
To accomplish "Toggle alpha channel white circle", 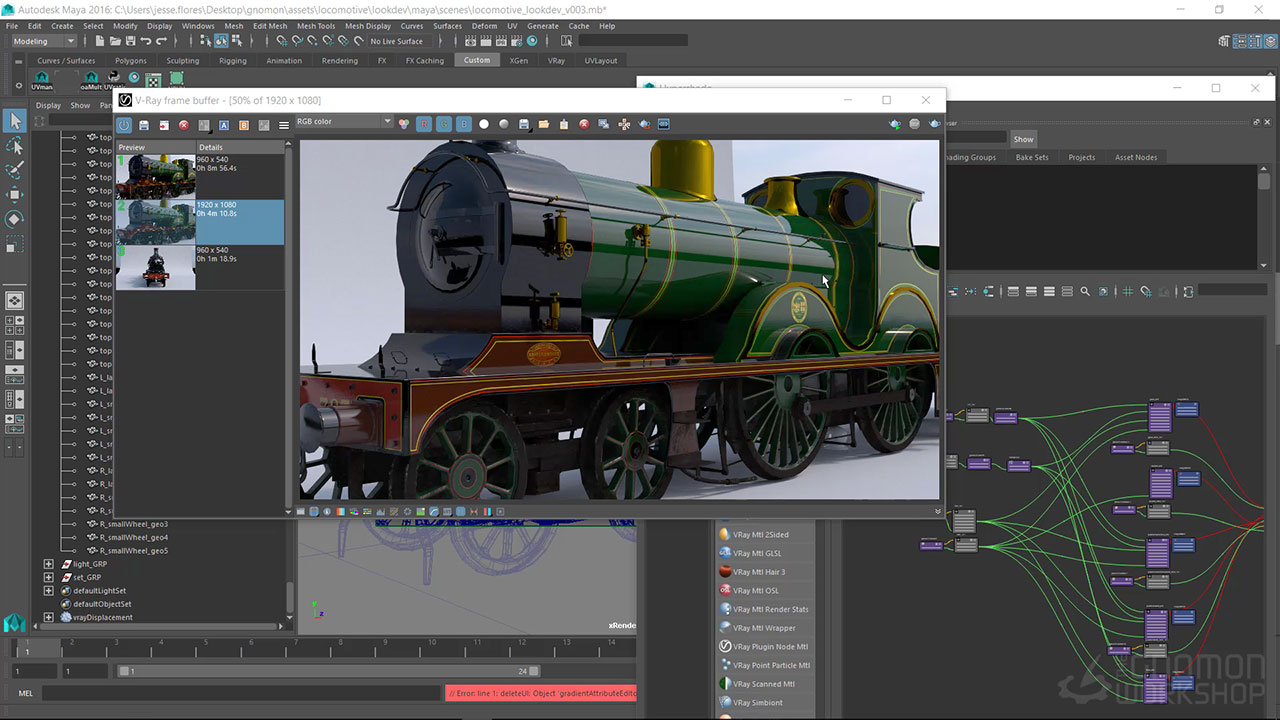I will [x=484, y=124].
